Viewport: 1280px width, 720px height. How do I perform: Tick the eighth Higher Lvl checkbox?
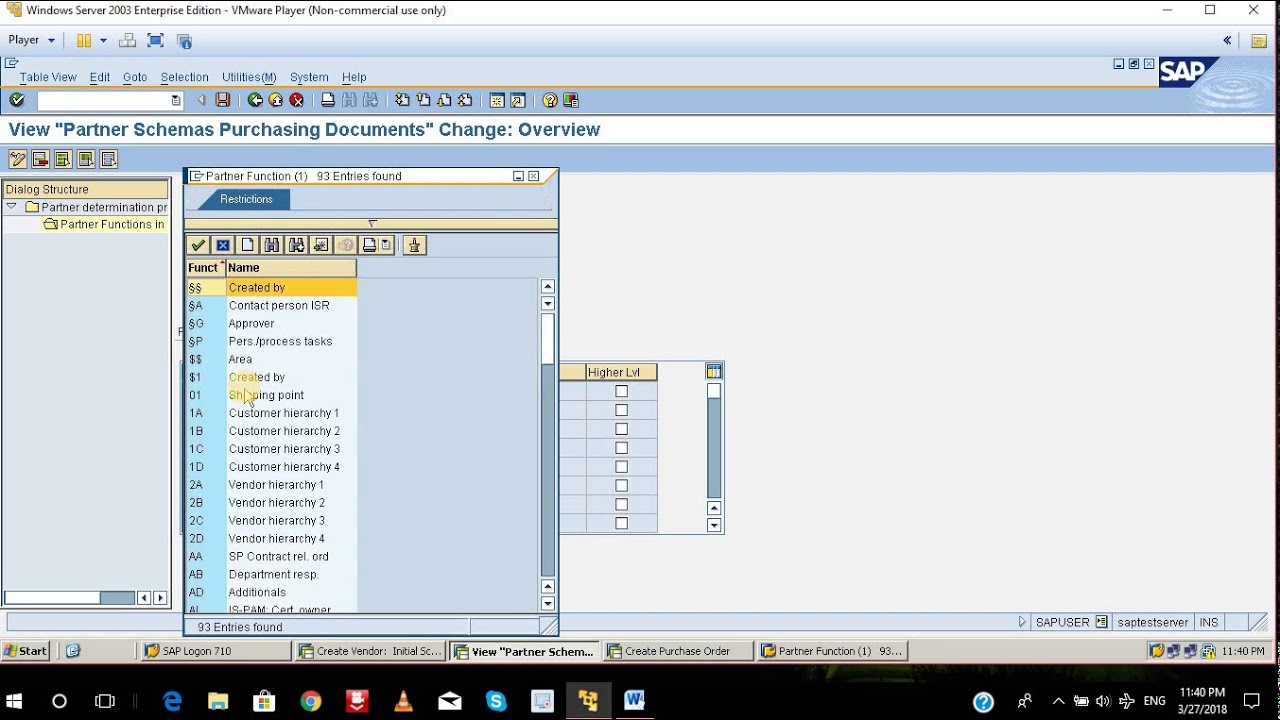pos(621,523)
